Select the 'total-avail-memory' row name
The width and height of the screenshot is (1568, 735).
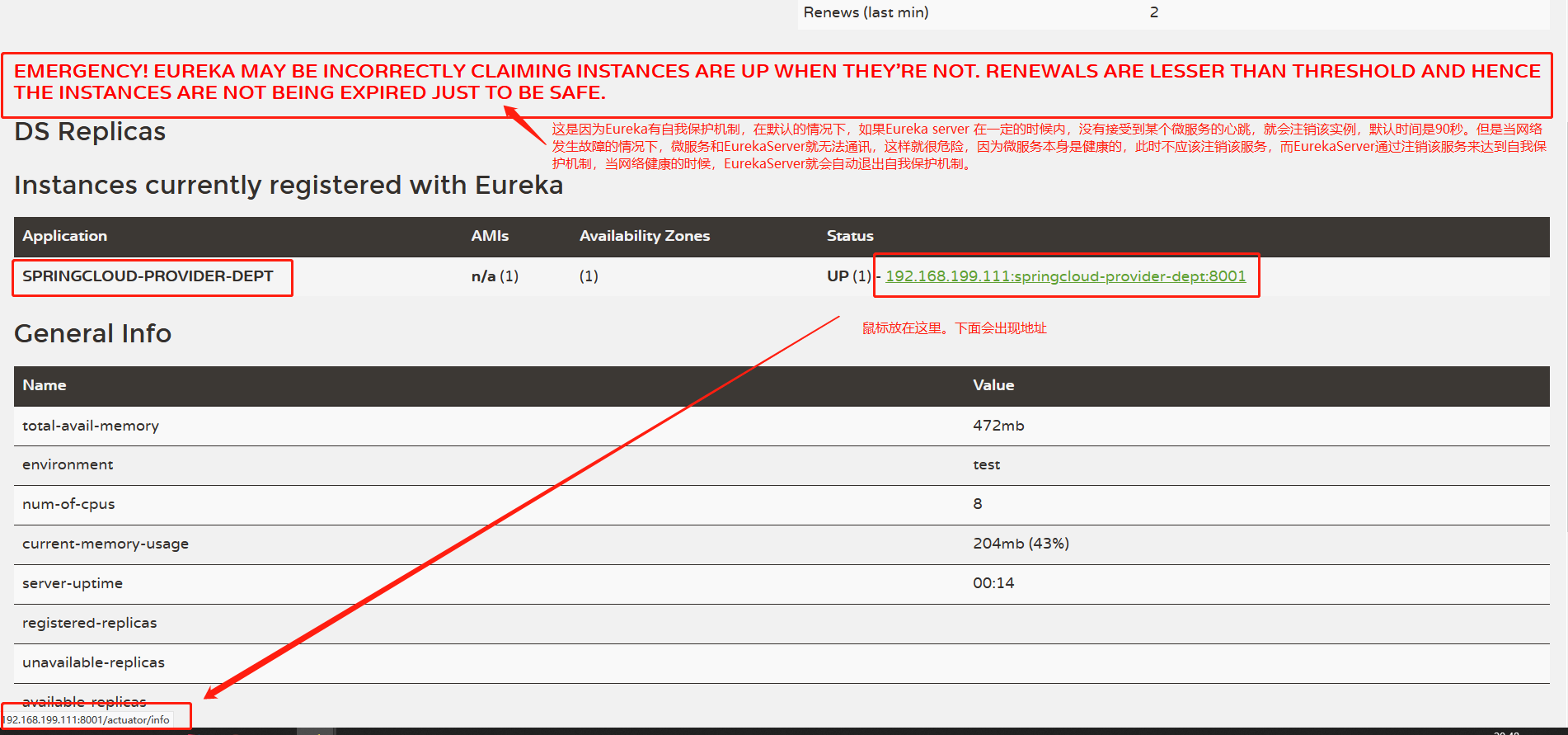tap(91, 426)
